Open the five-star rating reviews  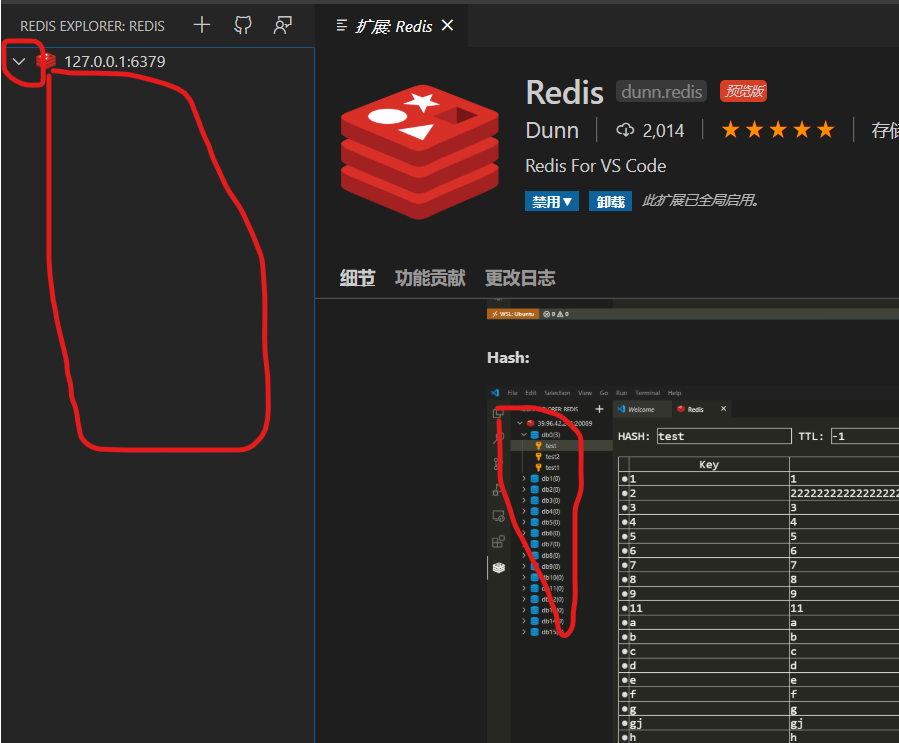coord(777,130)
